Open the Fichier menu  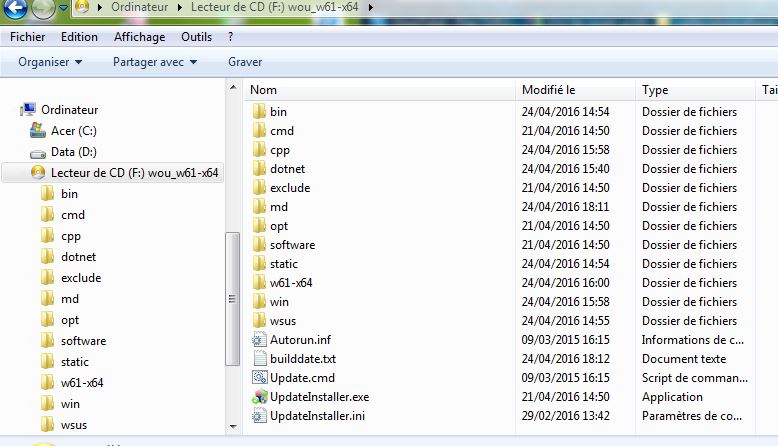pos(27,37)
